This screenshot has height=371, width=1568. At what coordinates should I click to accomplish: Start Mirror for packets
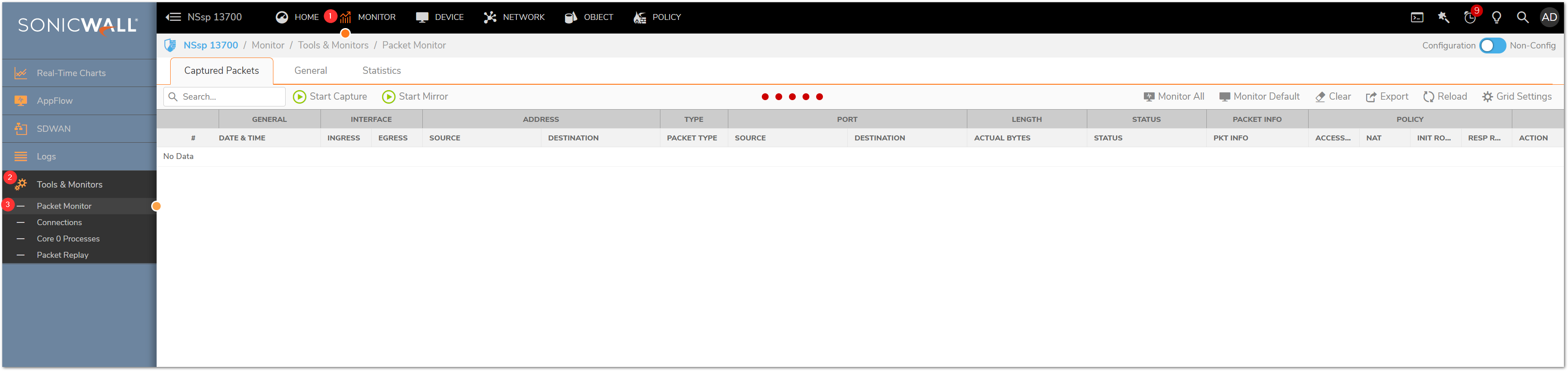pyautogui.click(x=415, y=97)
